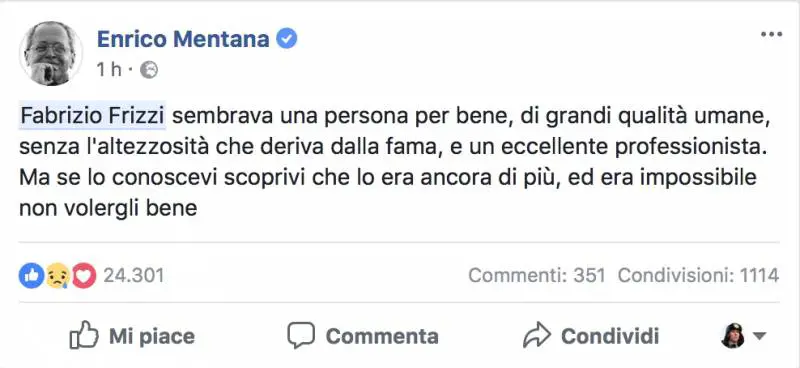This screenshot has height=368, width=800.
Task: Click the sad crying reaction emoji
Action: 58,276
